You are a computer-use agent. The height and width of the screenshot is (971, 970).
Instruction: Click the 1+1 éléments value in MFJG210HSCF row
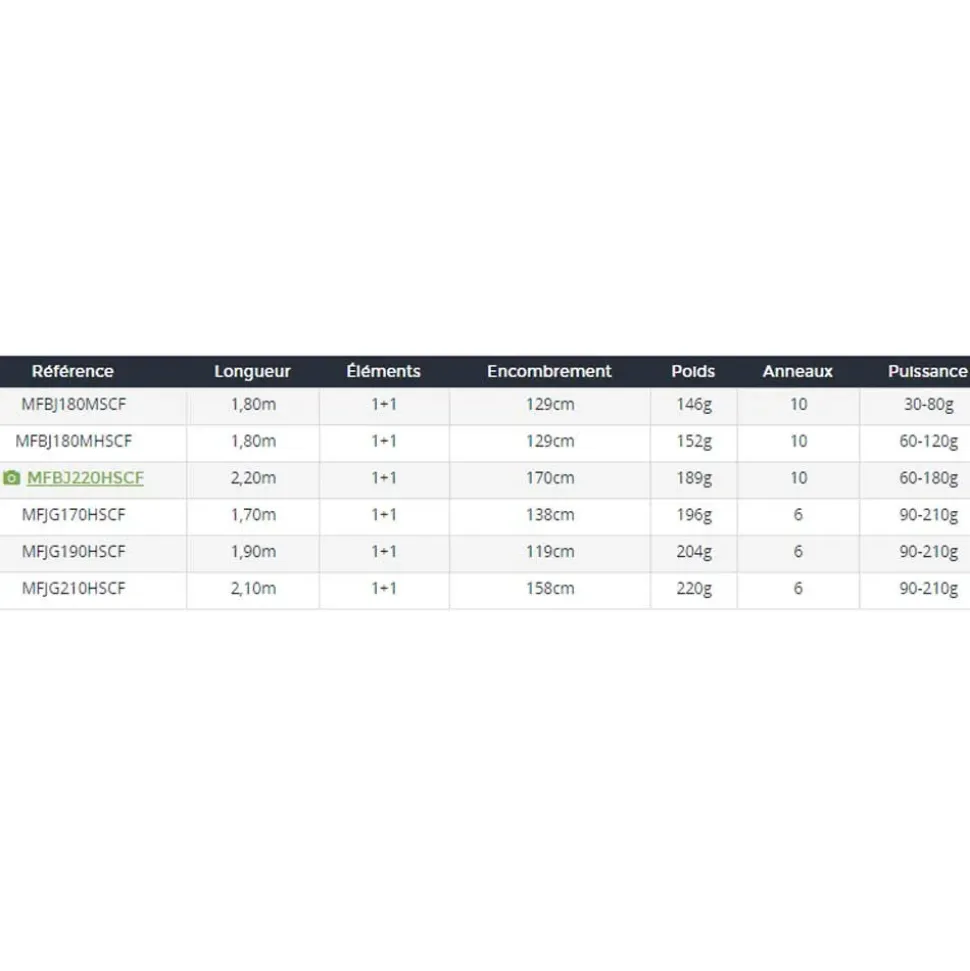[x=384, y=588]
